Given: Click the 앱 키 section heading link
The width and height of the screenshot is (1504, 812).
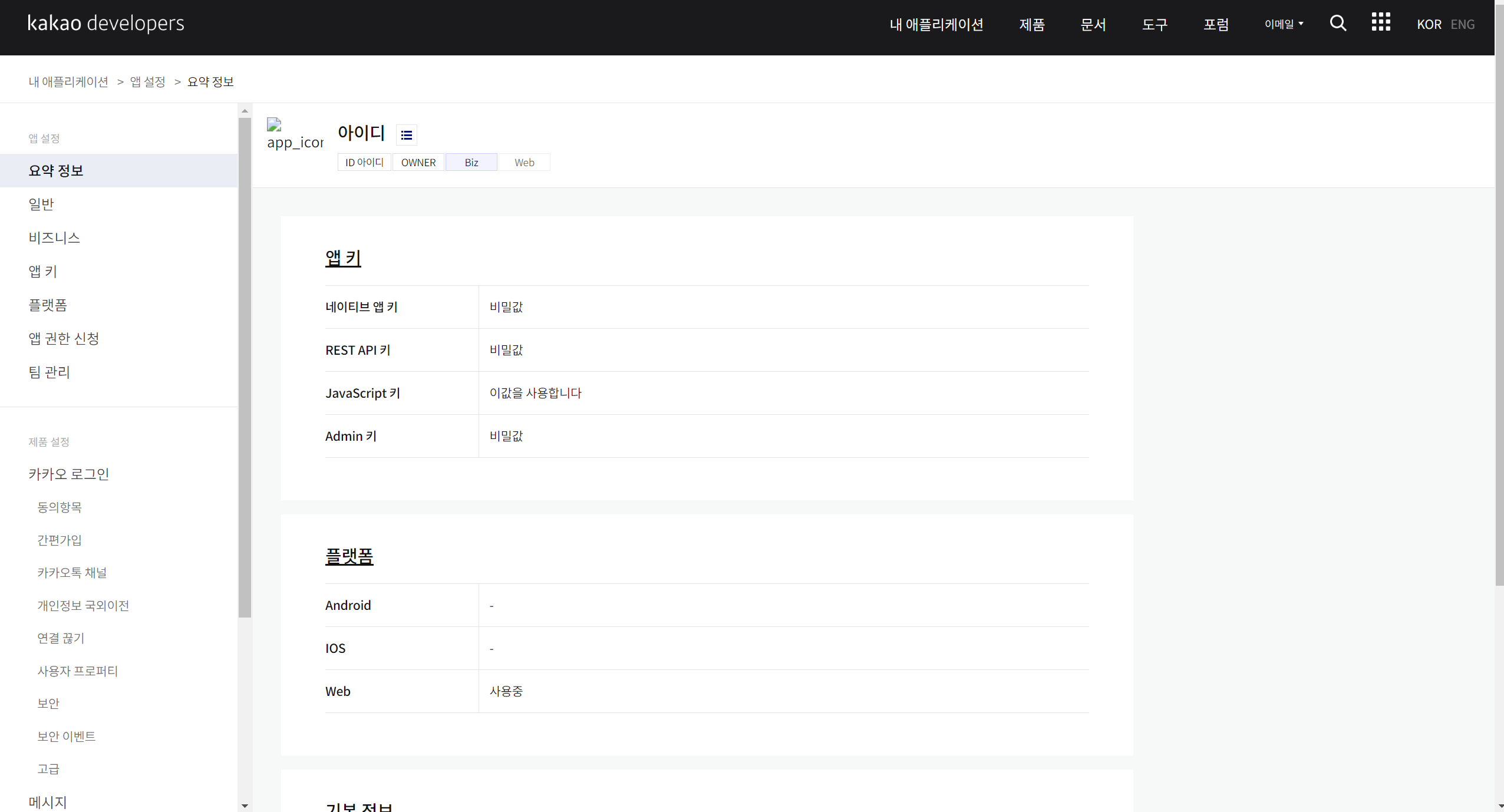Looking at the screenshot, I should coord(343,258).
